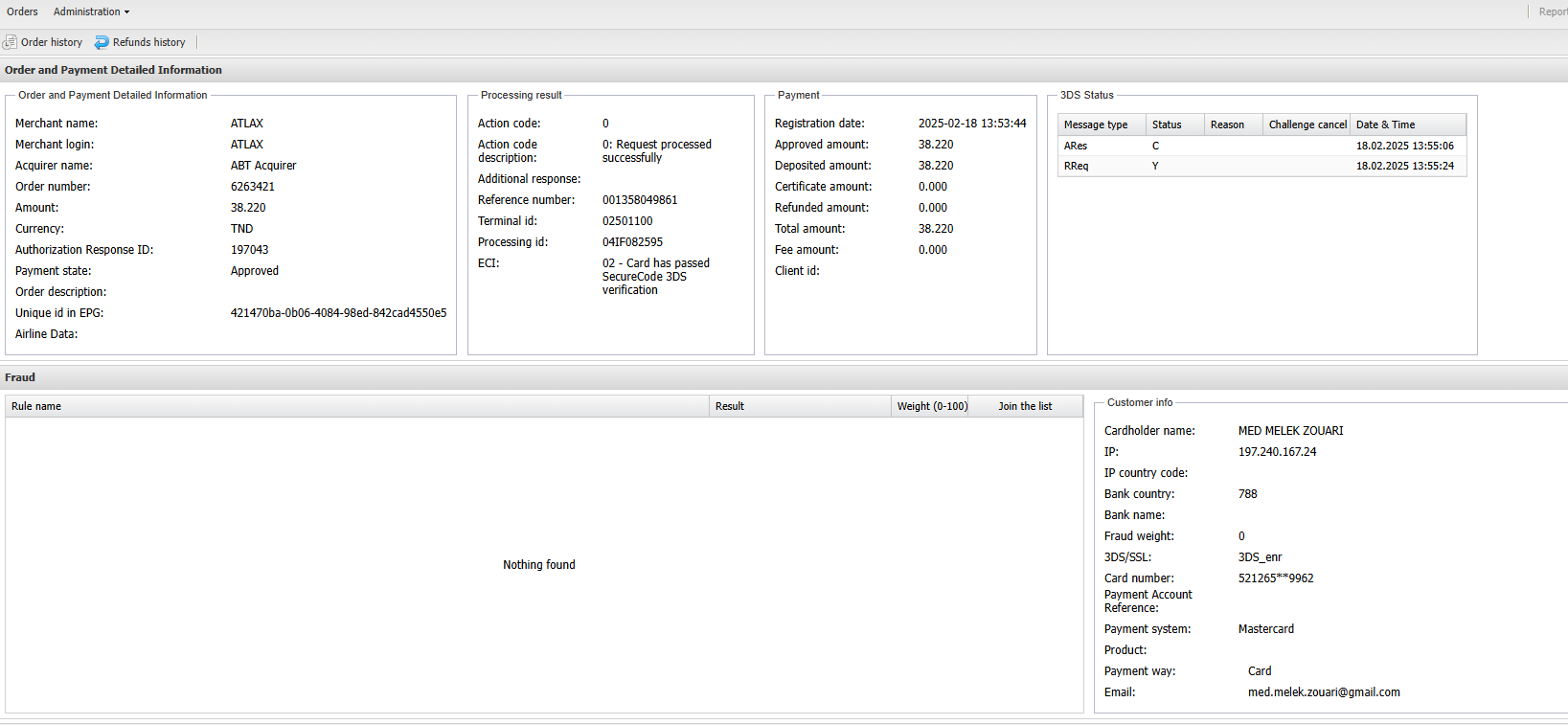Click the customer email address value
The height and width of the screenshot is (725, 1568).
(1323, 692)
